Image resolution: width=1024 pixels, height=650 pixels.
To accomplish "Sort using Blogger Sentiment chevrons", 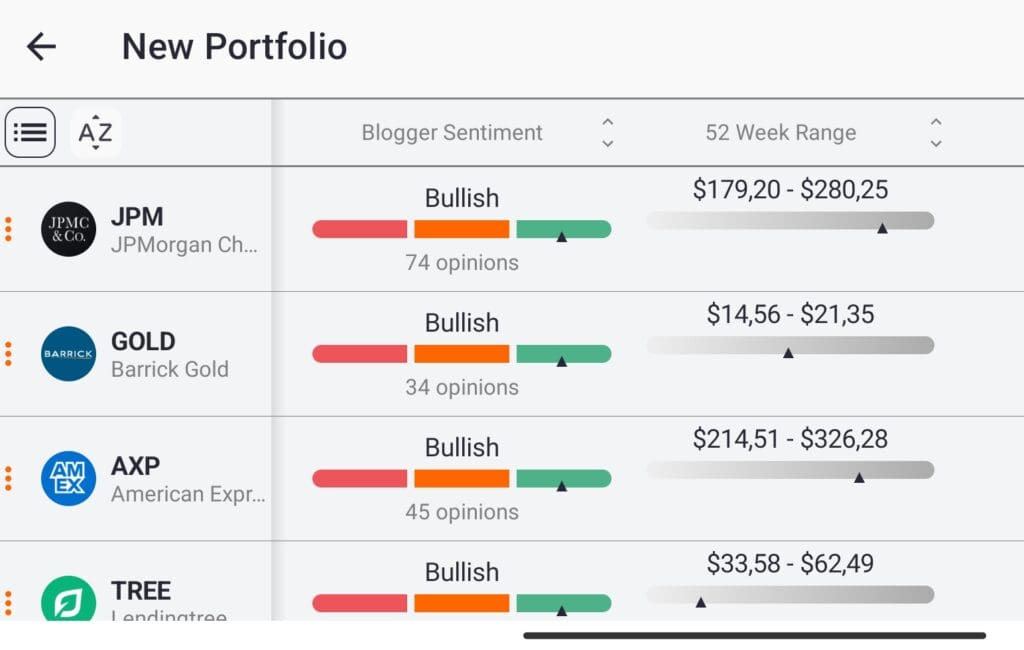I will coord(607,131).
